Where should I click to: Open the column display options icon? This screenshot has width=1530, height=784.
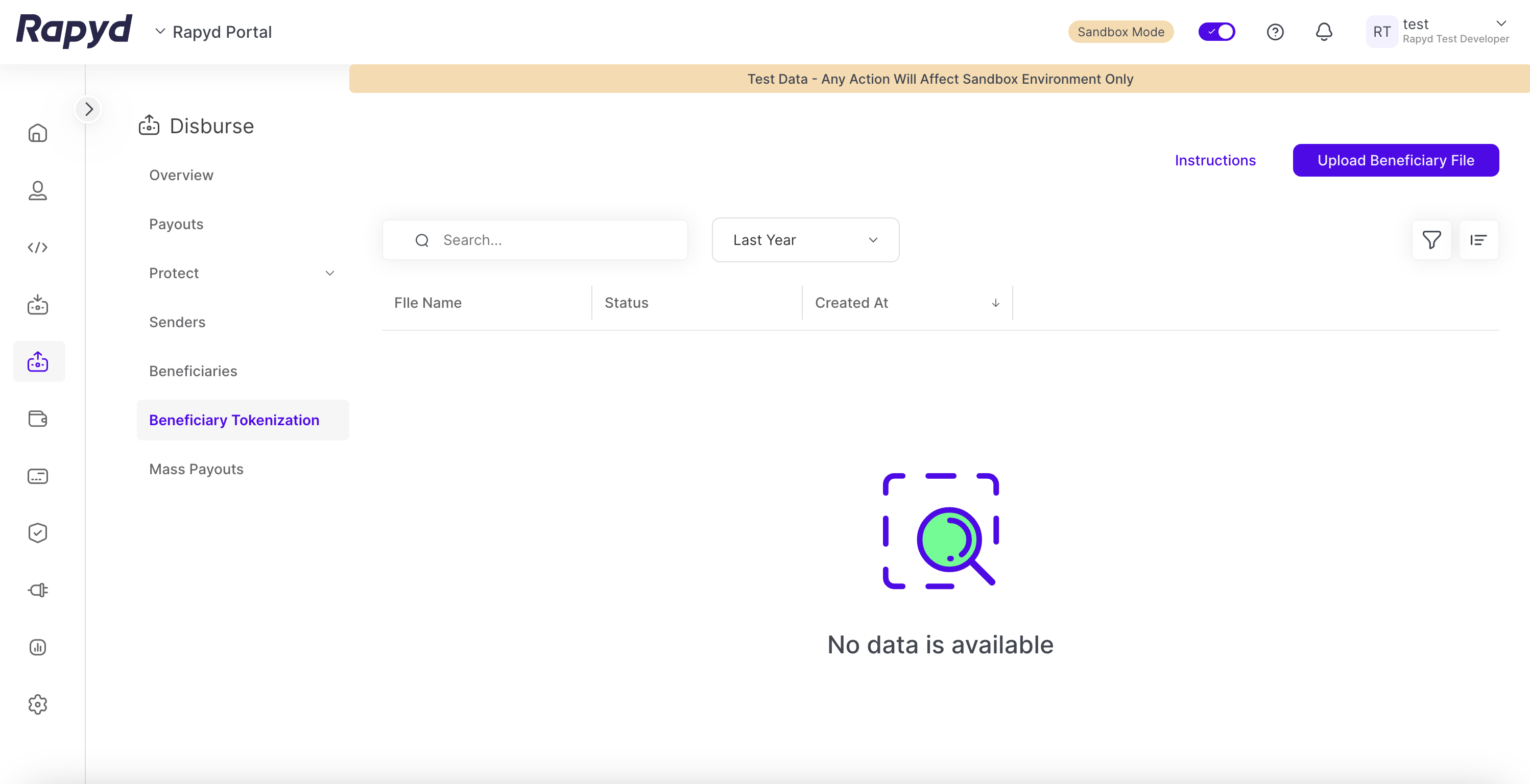[x=1478, y=240]
